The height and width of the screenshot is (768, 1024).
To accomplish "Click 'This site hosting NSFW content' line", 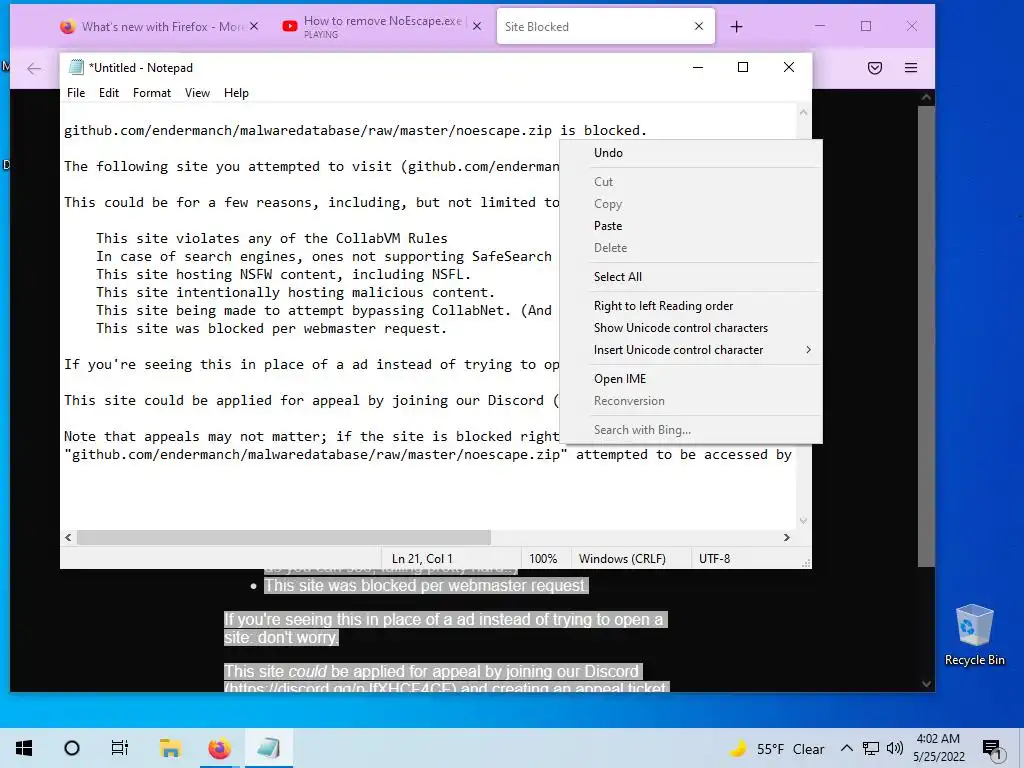I will (x=283, y=274).
